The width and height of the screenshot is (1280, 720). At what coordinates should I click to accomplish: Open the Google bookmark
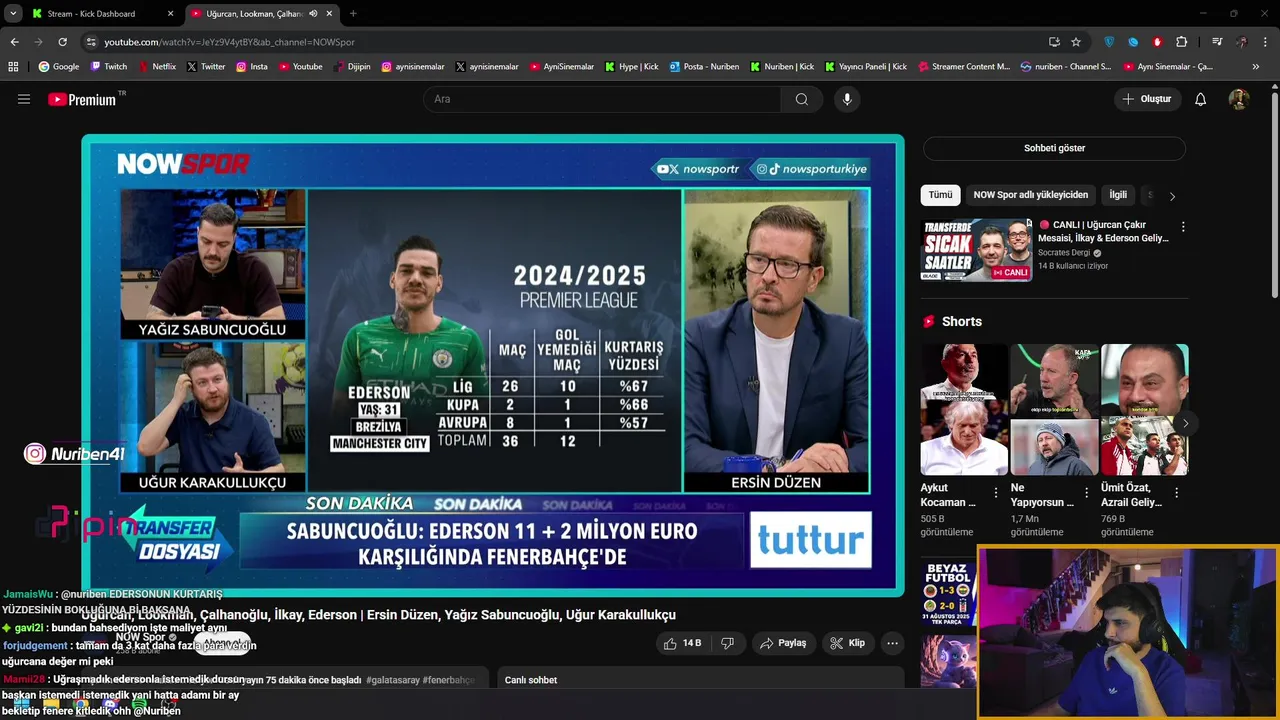(58, 67)
